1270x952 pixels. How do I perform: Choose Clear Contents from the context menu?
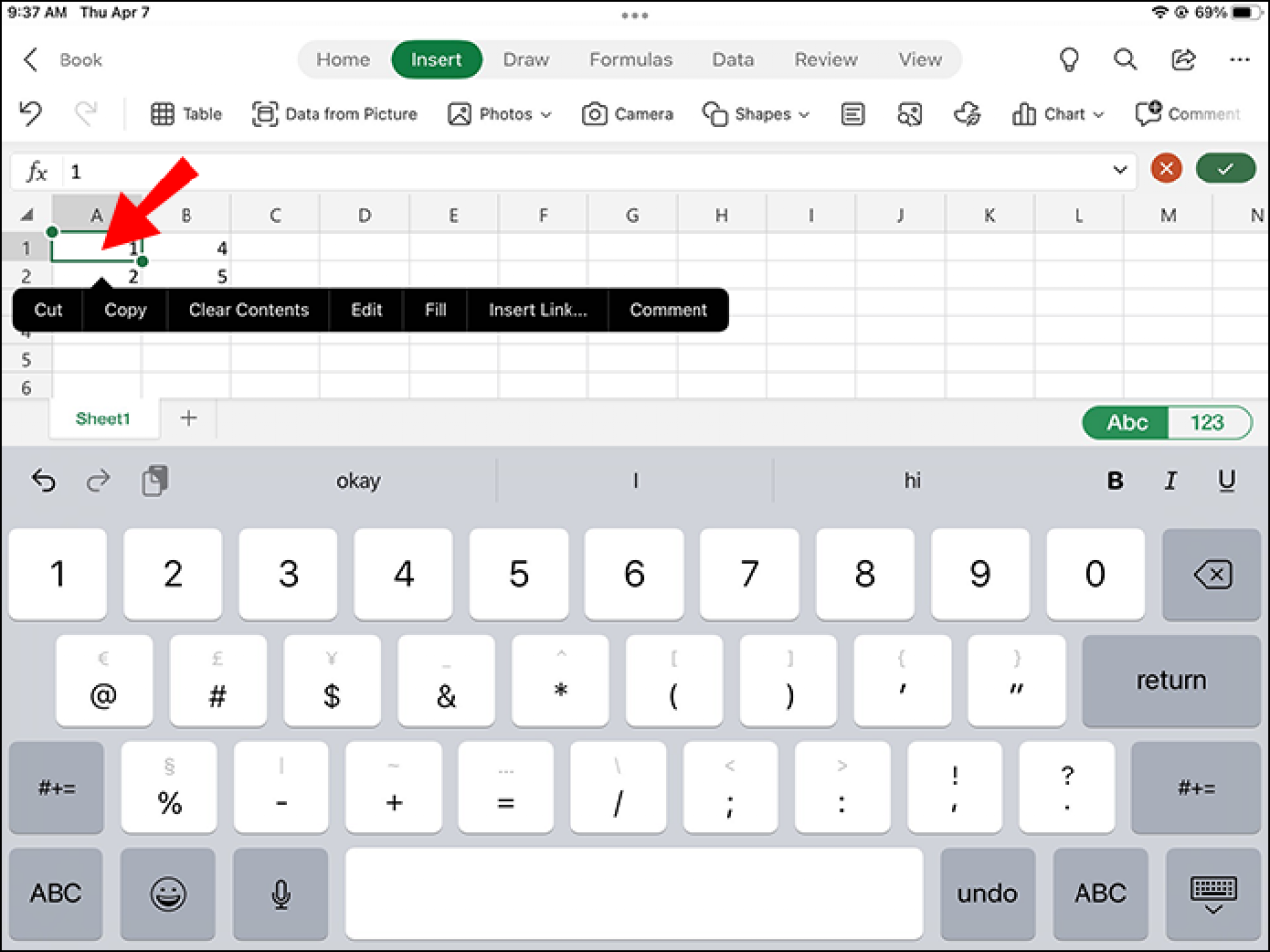point(248,309)
